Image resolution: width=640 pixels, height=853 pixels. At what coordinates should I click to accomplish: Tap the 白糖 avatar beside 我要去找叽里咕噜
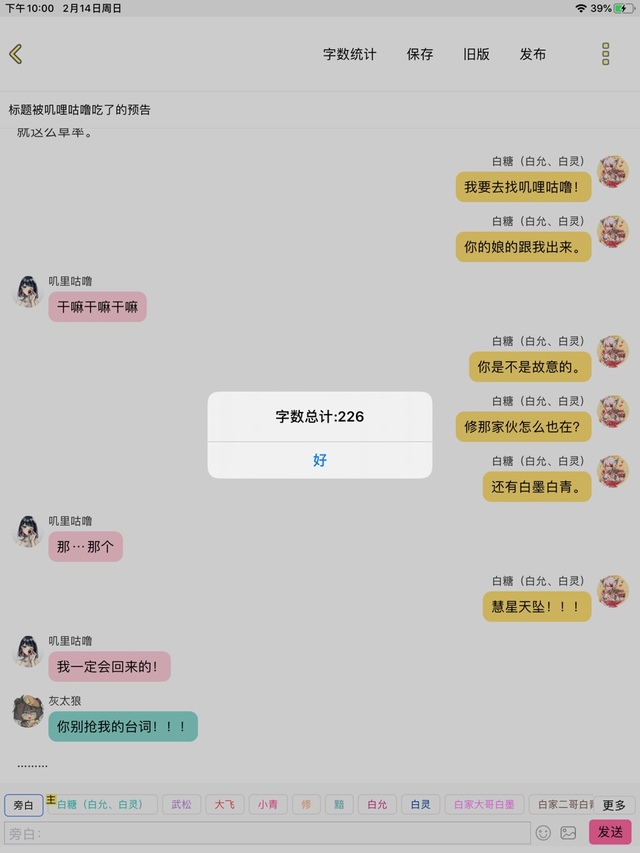click(x=613, y=172)
